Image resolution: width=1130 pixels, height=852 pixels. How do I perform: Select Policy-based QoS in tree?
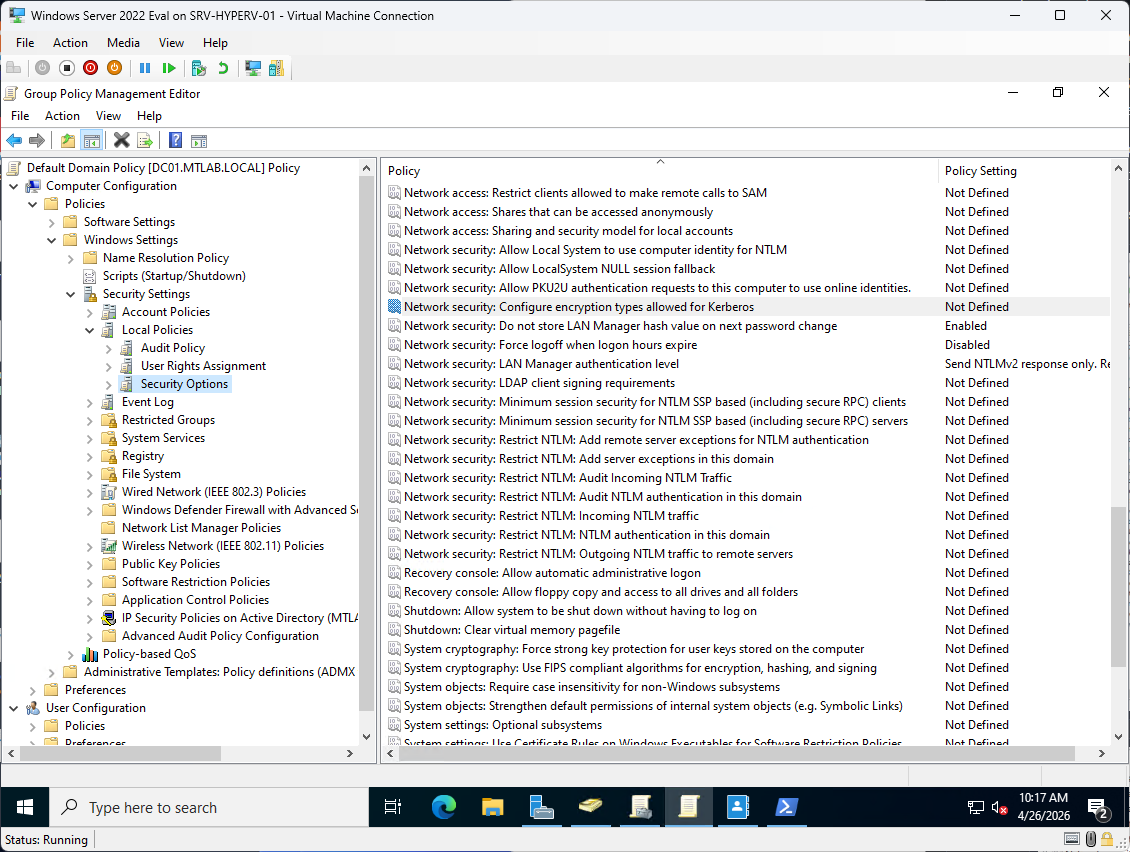pos(149,654)
